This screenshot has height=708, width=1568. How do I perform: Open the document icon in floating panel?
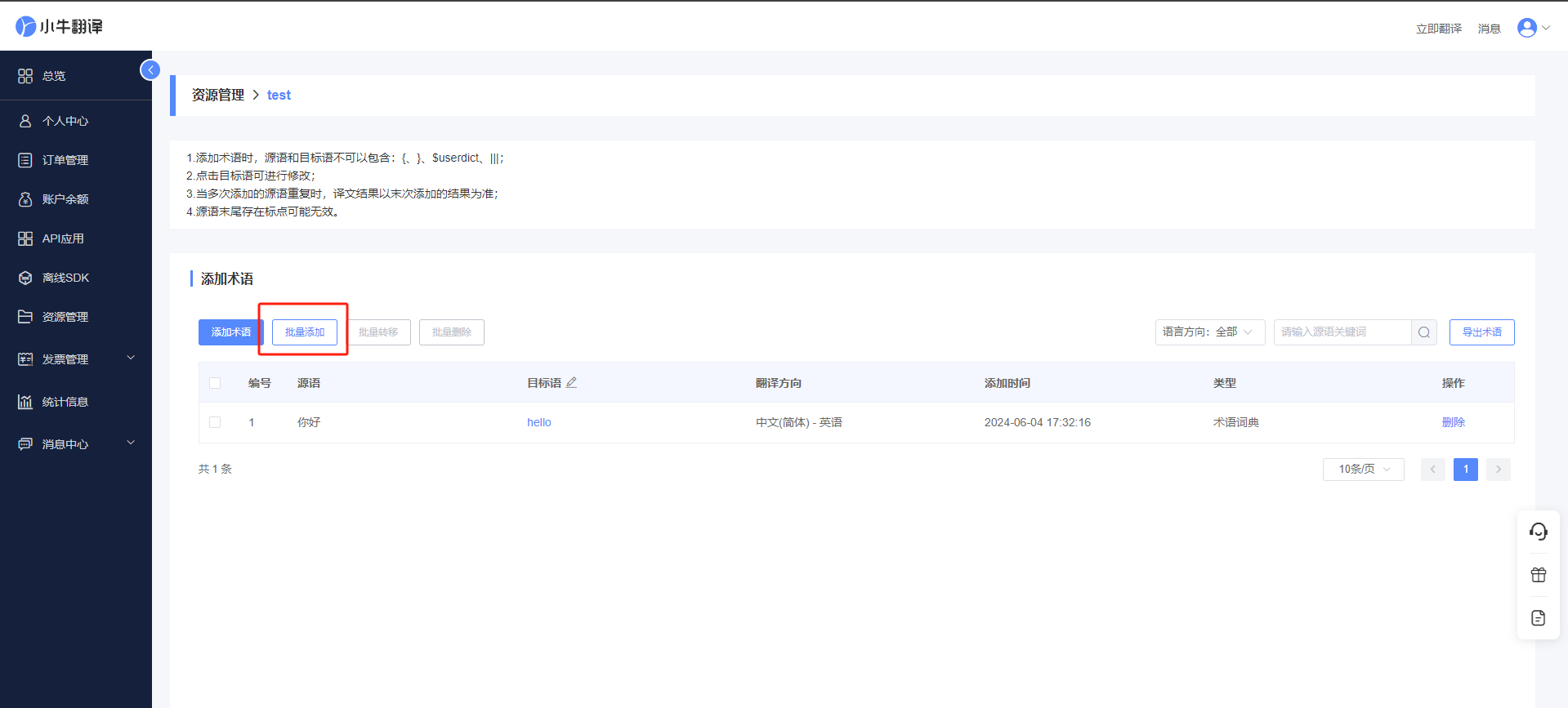[1539, 617]
